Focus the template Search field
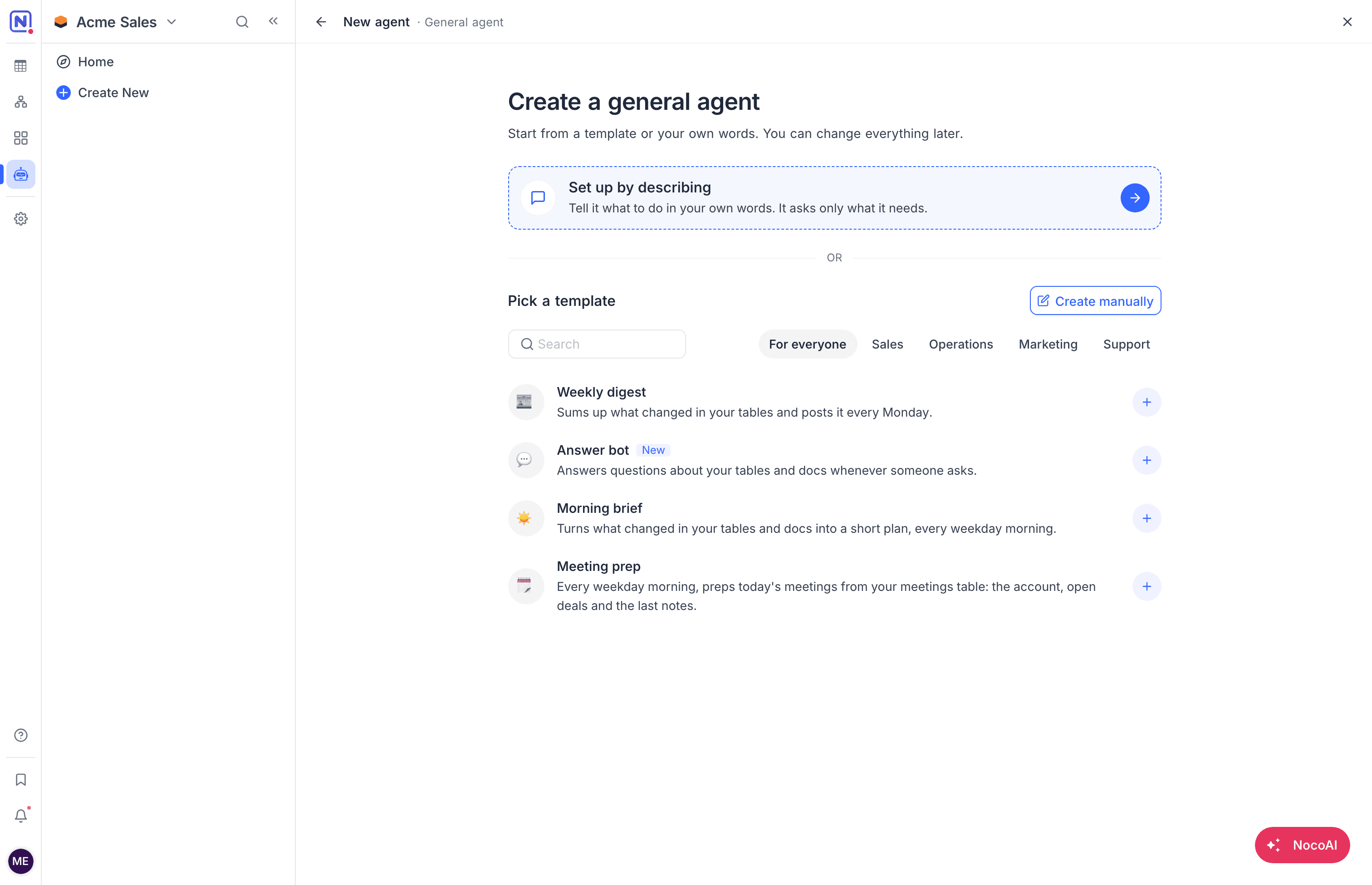This screenshot has width=1372, height=885. [x=596, y=344]
